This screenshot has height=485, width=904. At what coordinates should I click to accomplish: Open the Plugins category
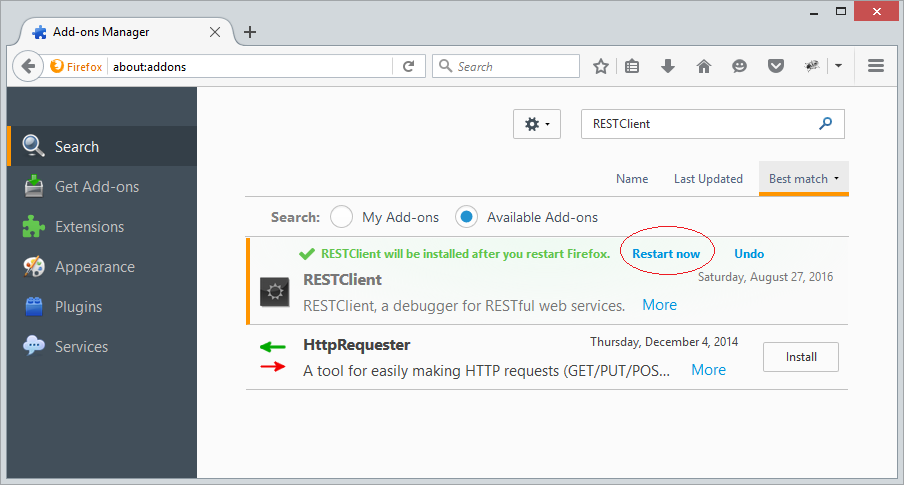[x=103, y=307]
